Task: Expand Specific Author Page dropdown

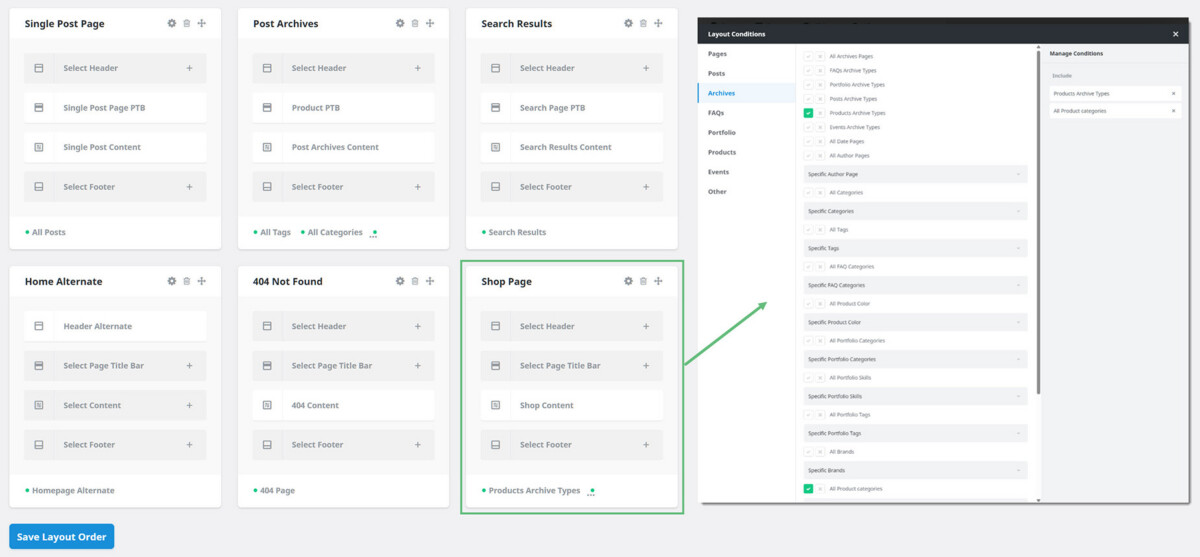Action: [915, 174]
